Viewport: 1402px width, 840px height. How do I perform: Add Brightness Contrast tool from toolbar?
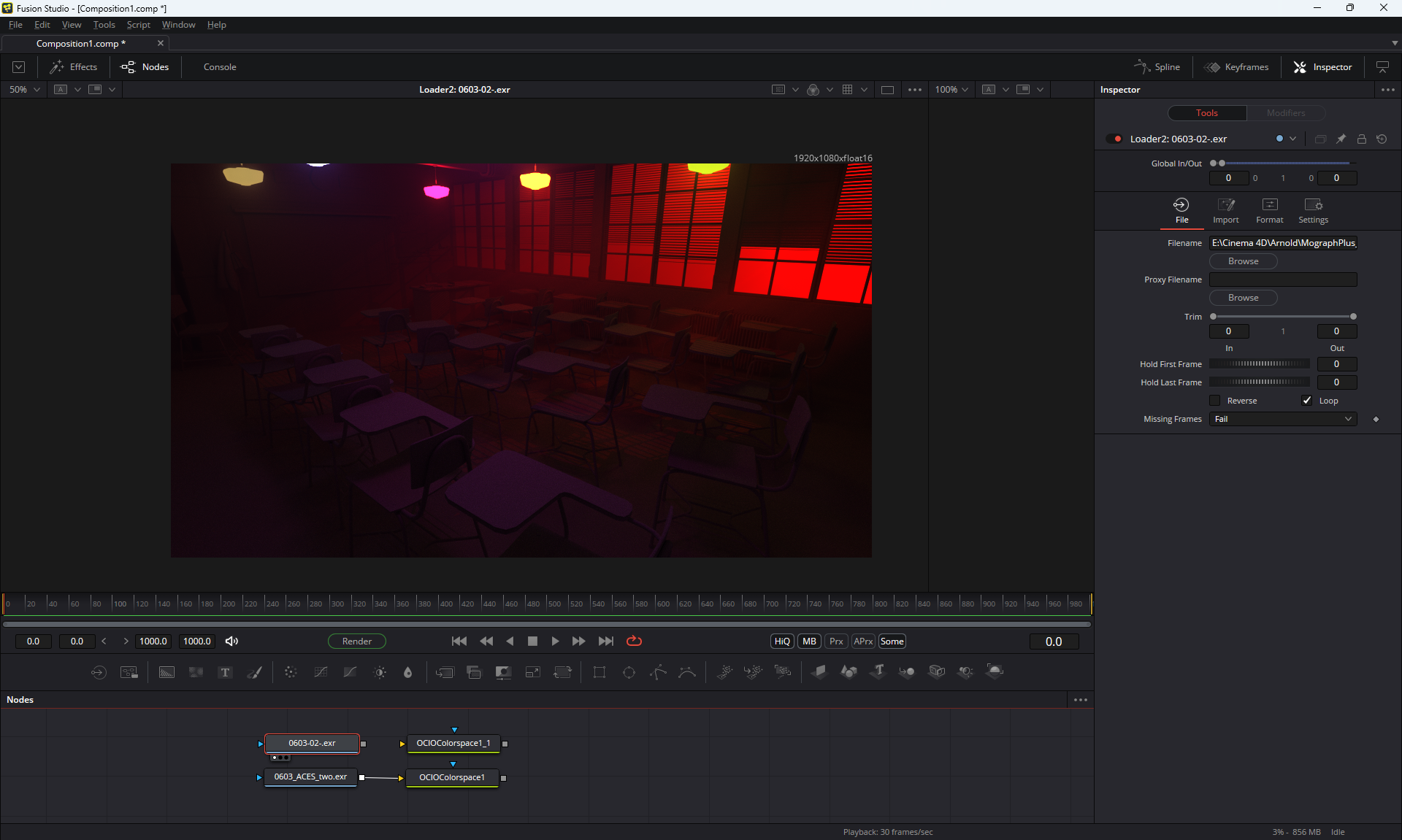pyautogui.click(x=380, y=672)
